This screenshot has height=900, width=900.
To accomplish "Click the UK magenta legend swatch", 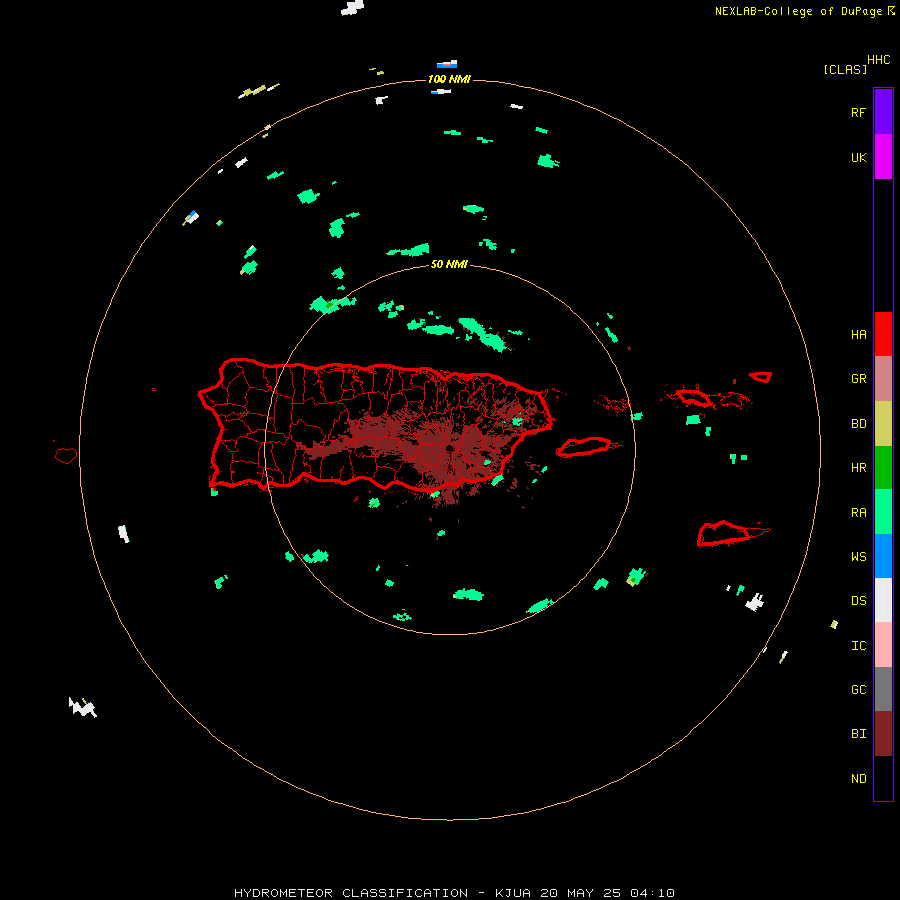I will 883,157.
